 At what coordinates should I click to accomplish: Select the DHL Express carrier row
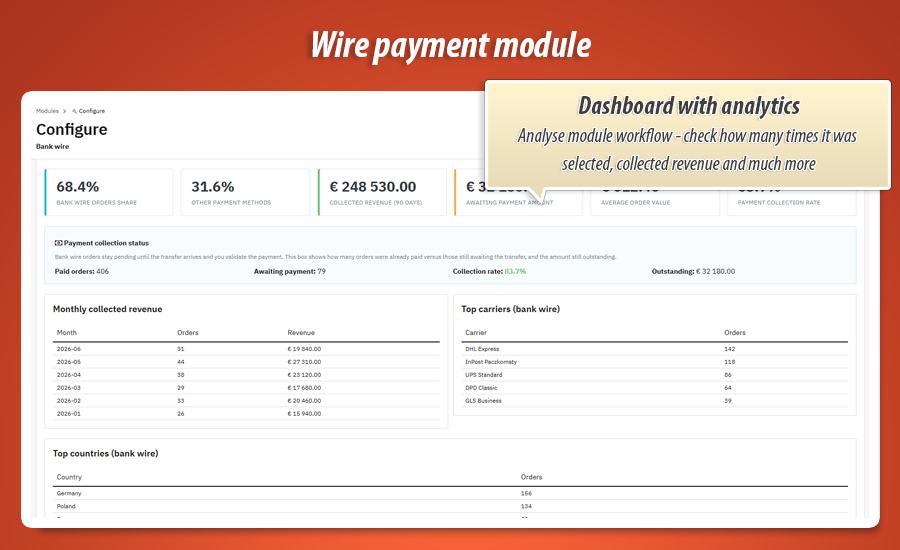coord(654,349)
